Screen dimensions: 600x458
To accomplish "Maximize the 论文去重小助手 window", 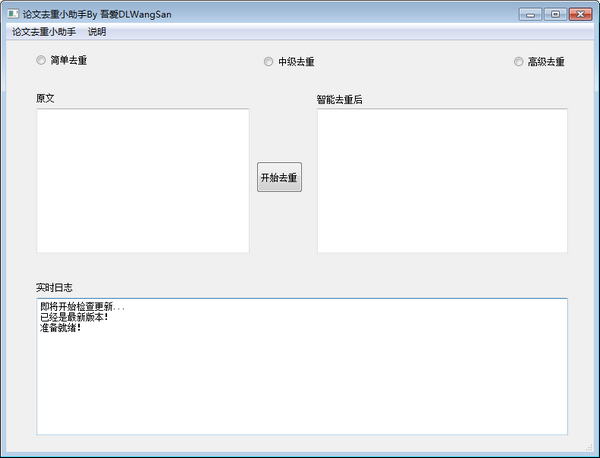I will [555, 14].
